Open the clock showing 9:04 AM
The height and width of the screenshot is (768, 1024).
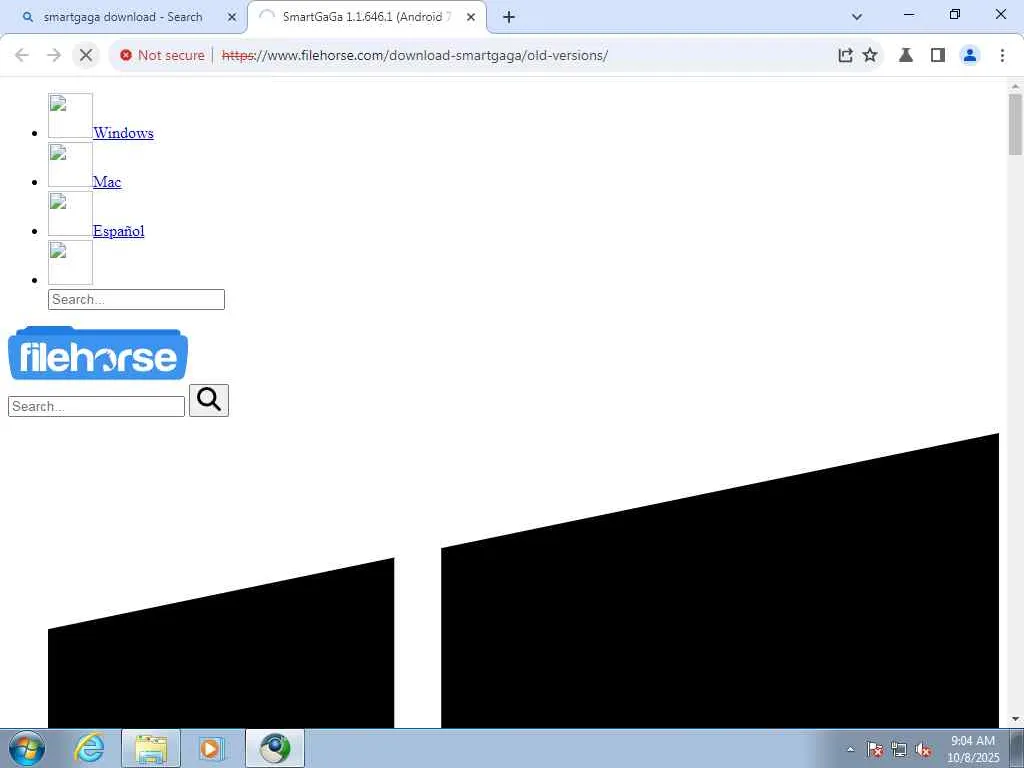point(973,748)
